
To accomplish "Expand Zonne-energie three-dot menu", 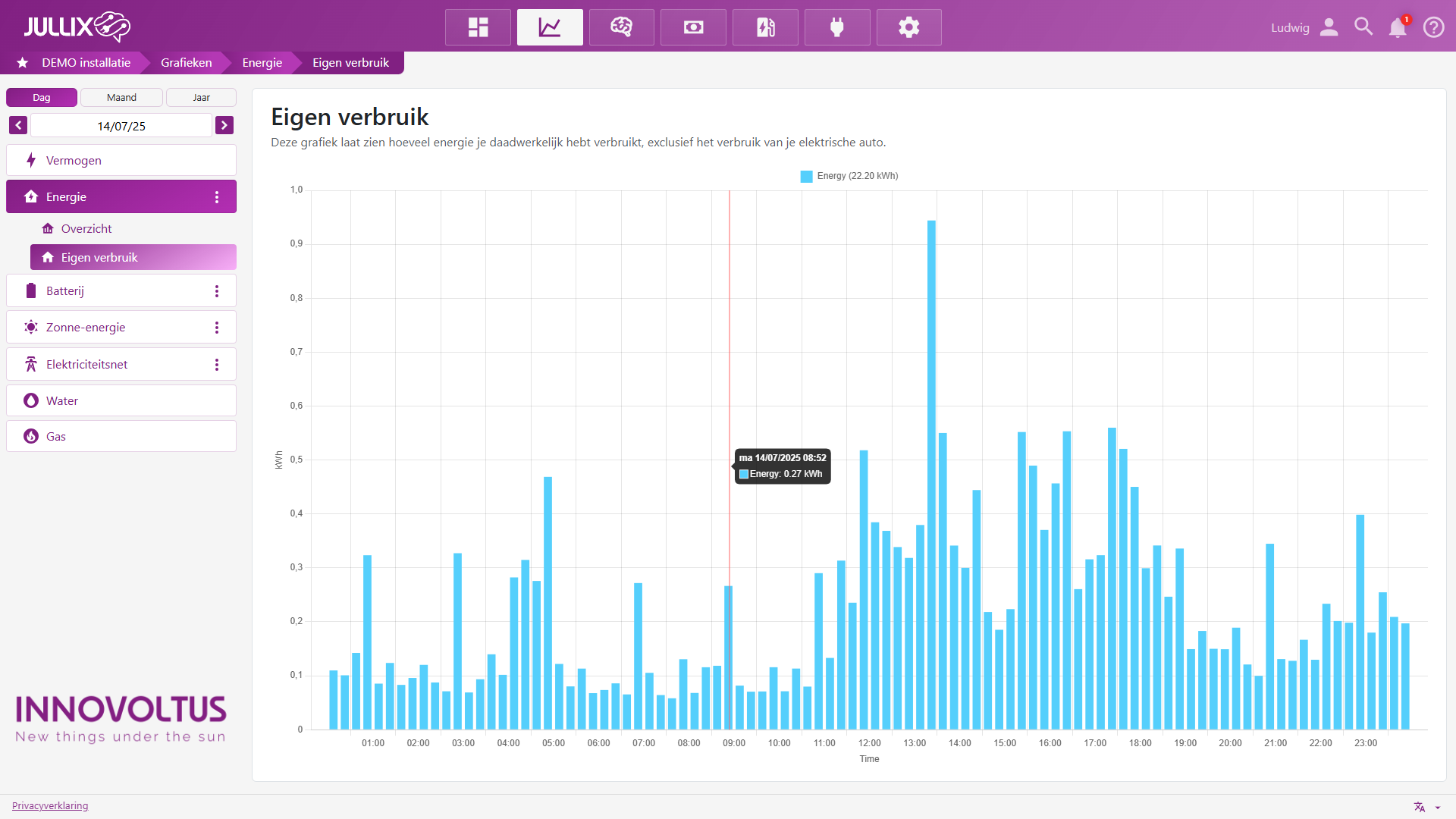I will click(217, 328).
